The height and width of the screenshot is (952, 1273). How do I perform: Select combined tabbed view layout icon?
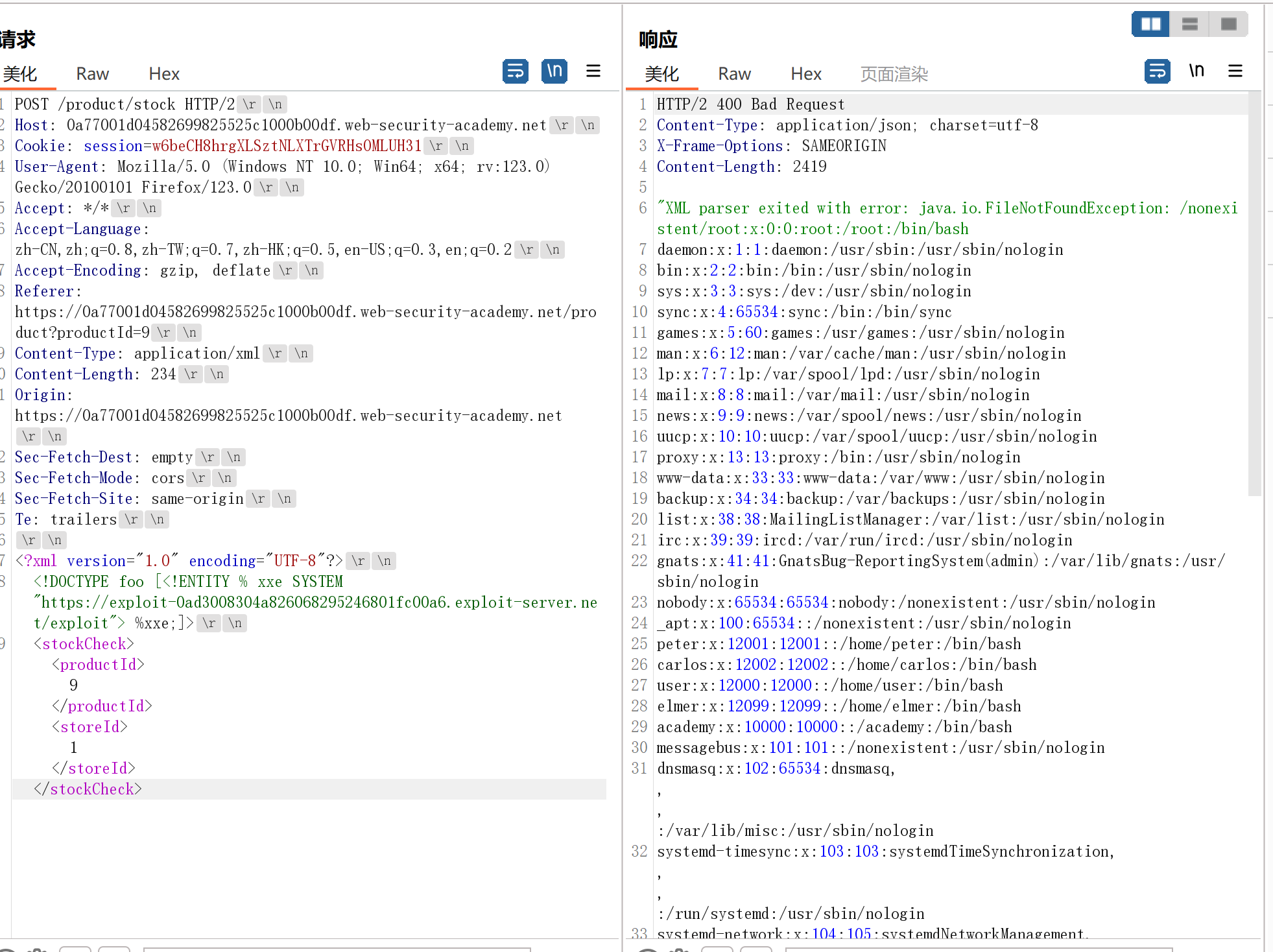1229,24
